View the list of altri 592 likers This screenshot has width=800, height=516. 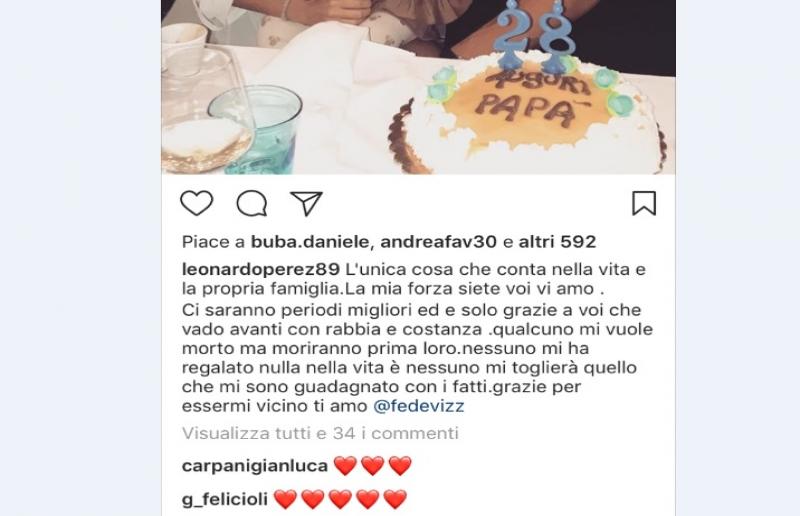557,241
